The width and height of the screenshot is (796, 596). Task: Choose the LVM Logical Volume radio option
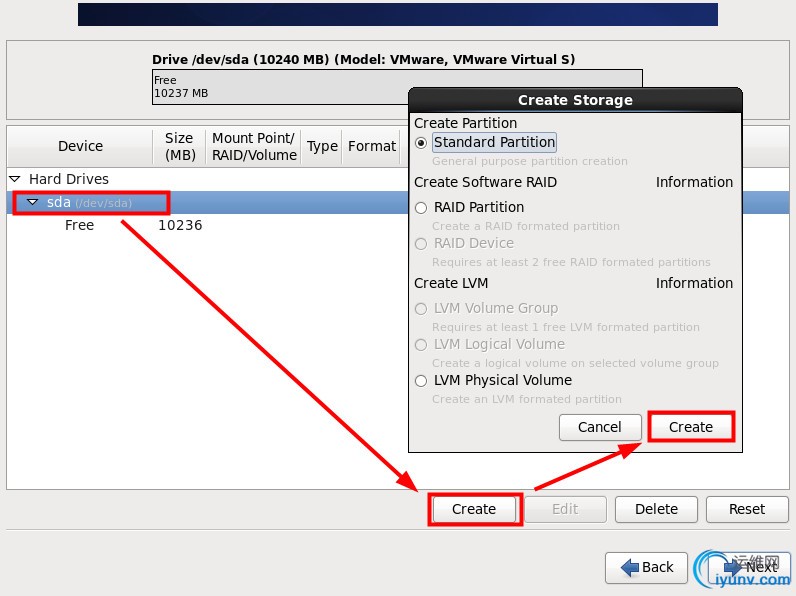[x=421, y=345]
